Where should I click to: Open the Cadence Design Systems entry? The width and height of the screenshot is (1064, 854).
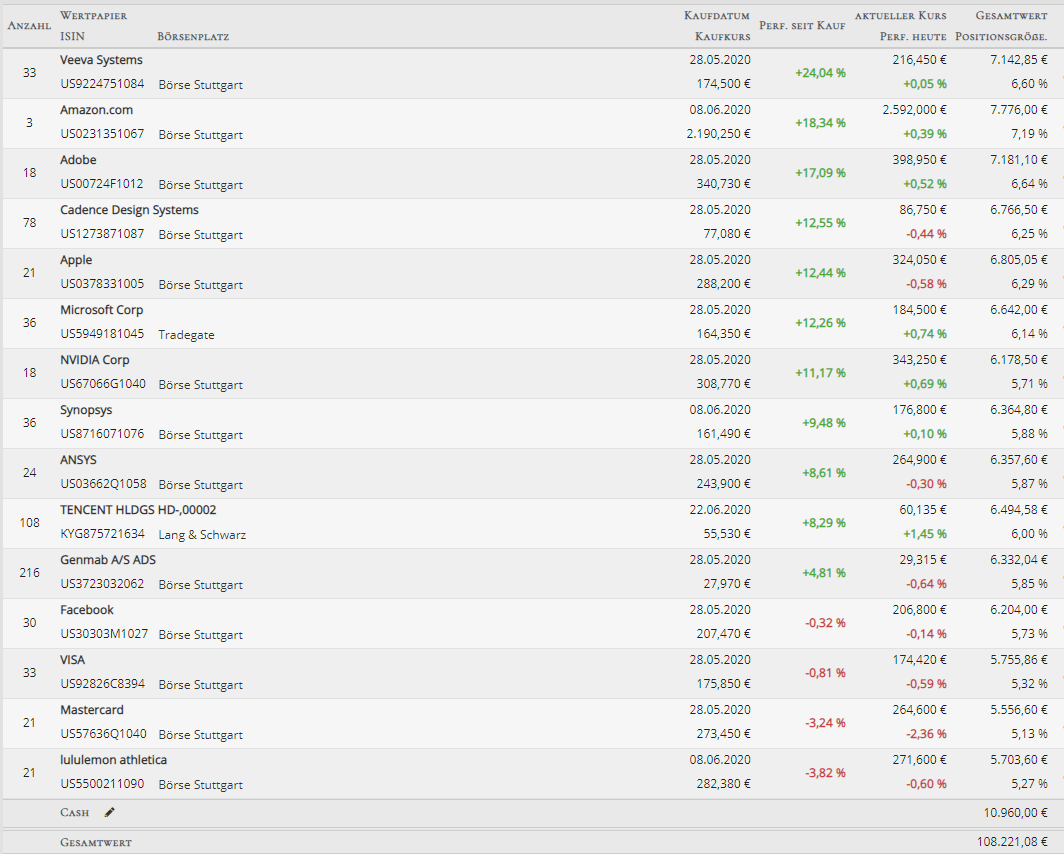point(129,210)
